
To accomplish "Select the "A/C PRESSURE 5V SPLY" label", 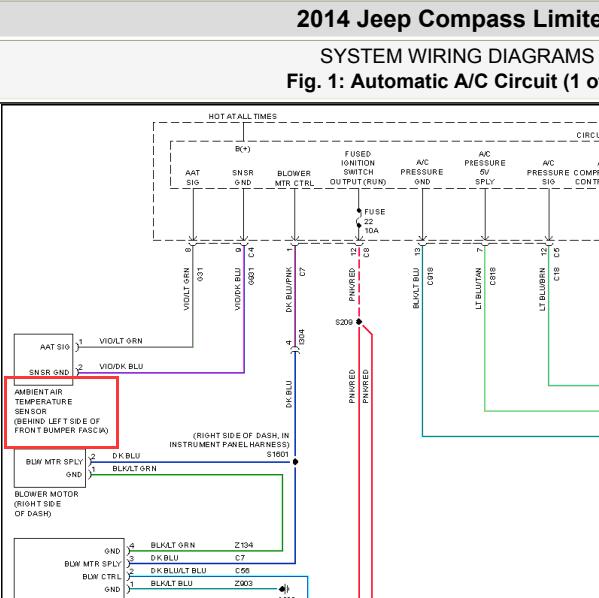I will [x=485, y=168].
